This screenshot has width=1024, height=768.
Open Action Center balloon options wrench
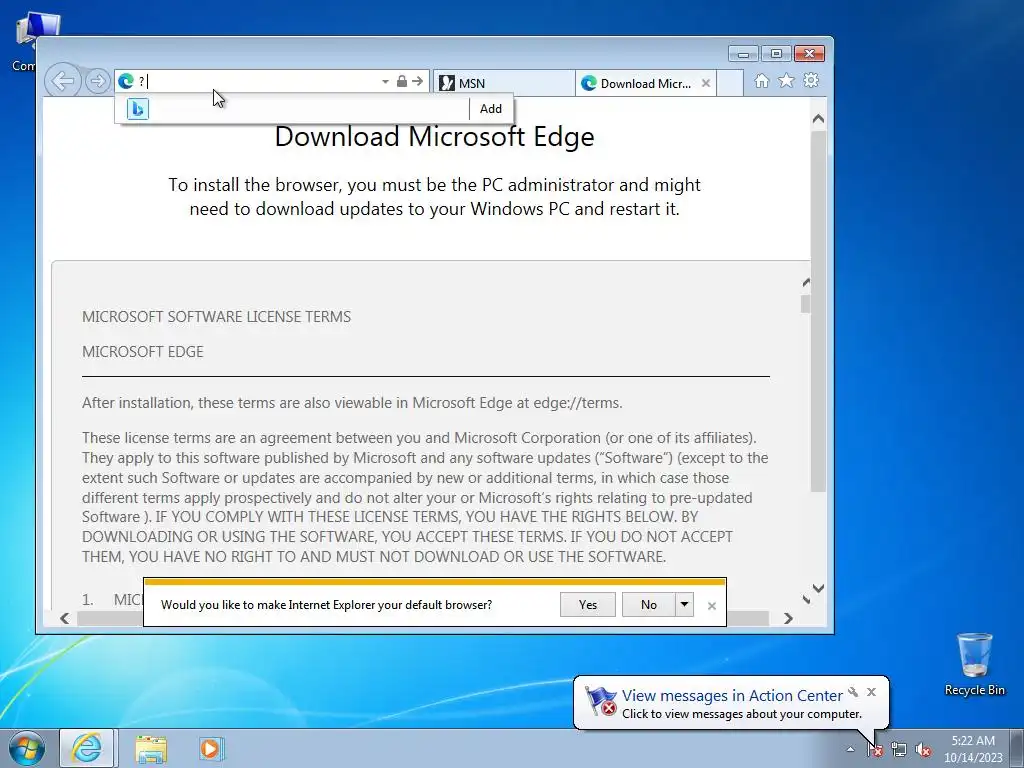(853, 692)
